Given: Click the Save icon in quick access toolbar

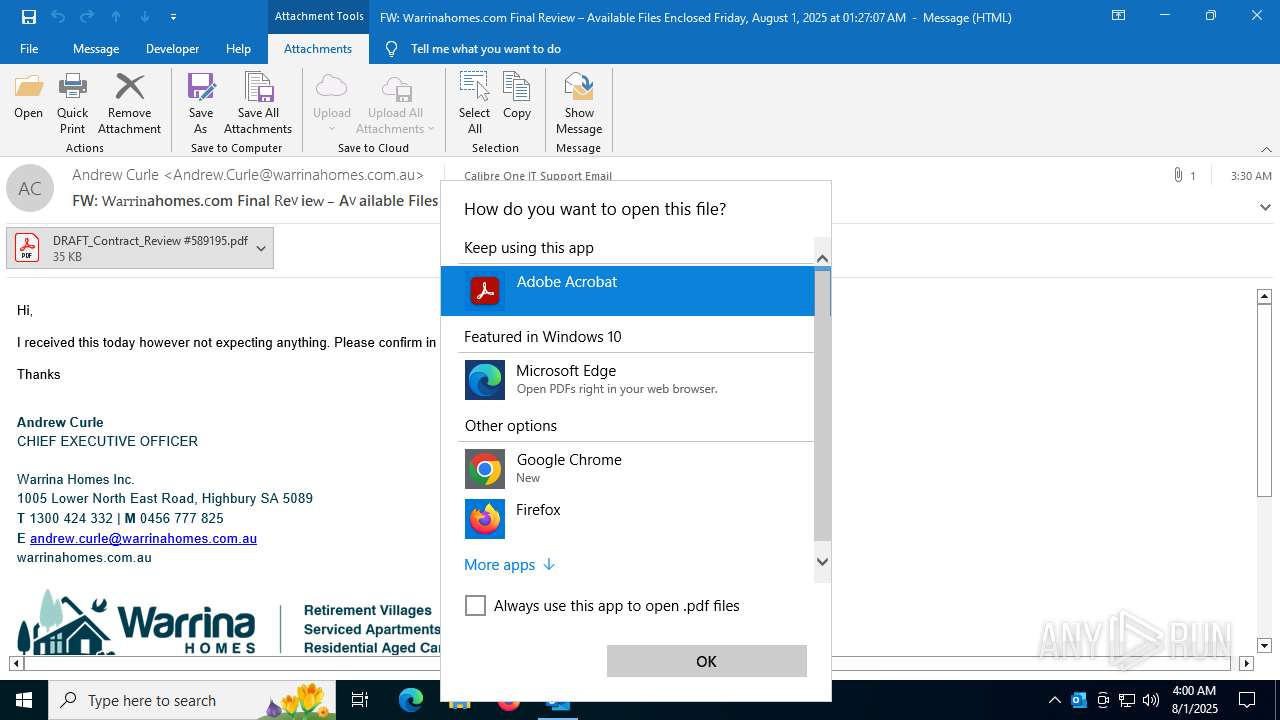Looking at the screenshot, I should [x=29, y=17].
